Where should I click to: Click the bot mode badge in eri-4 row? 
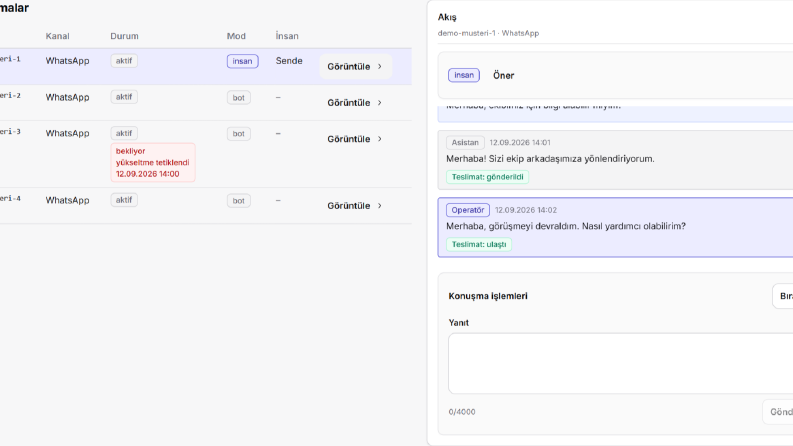pos(239,201)
